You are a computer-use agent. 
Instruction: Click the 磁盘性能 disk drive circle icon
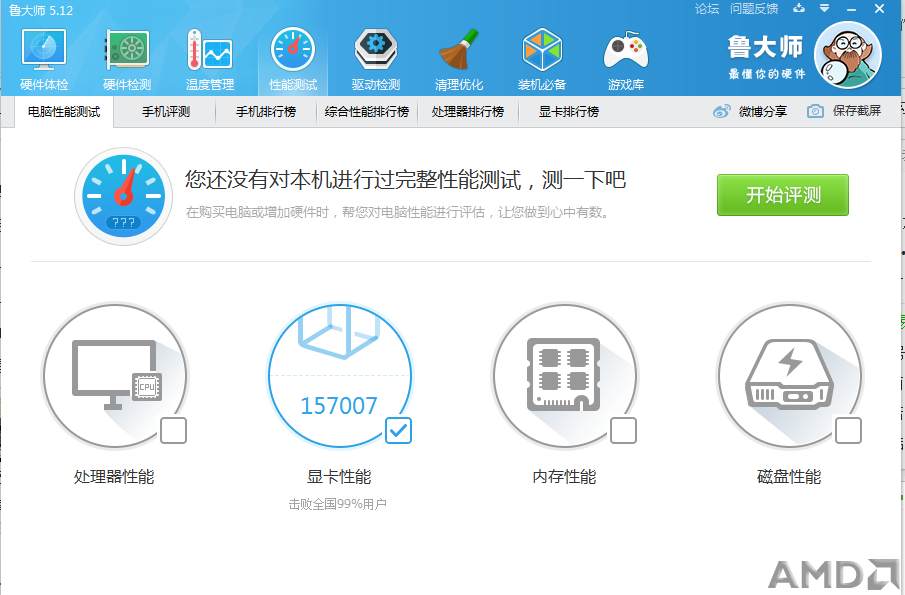(x=790, y=376)
